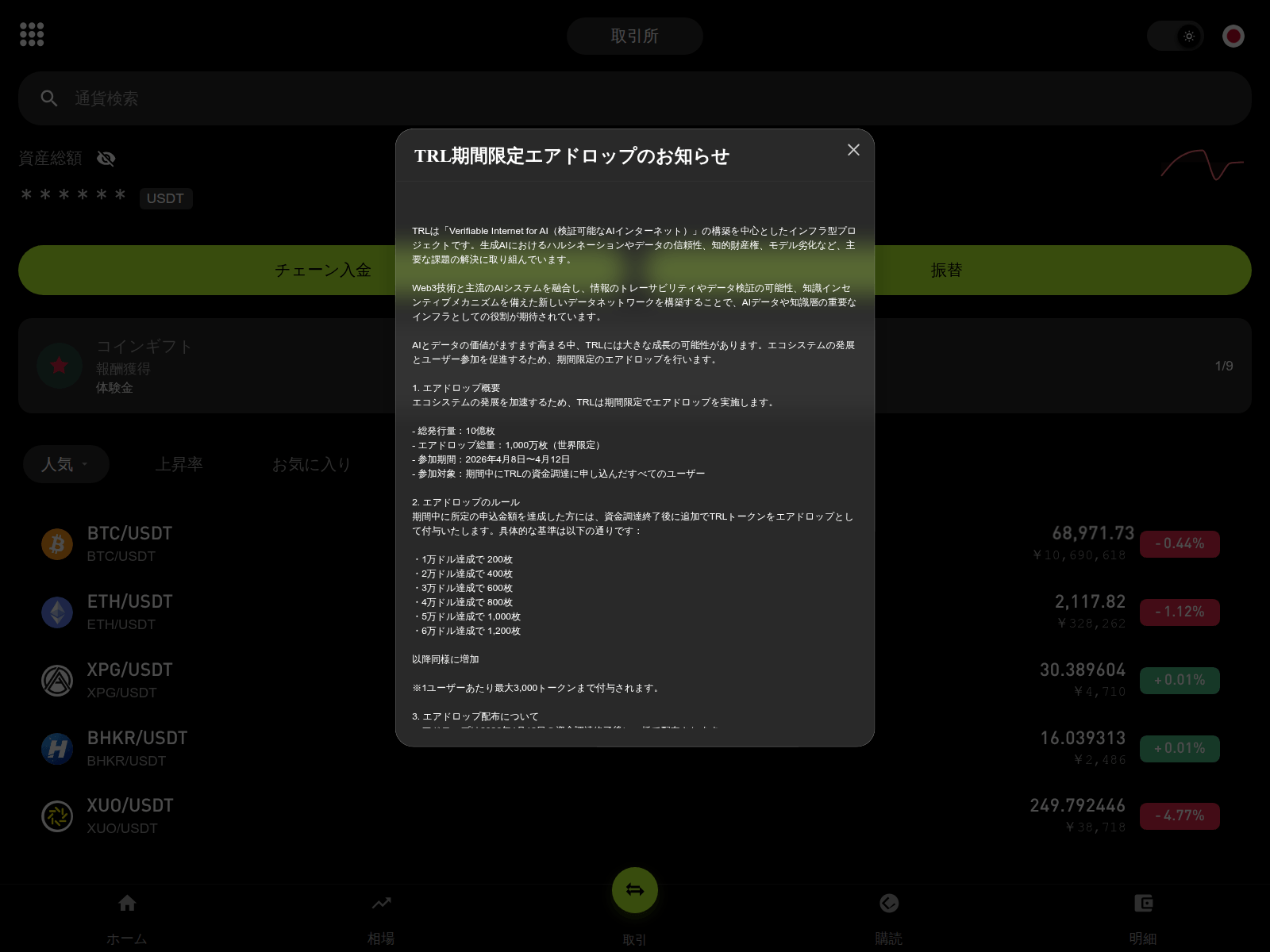Select the ETH price 2,117.82

[x=1090, y=601]
